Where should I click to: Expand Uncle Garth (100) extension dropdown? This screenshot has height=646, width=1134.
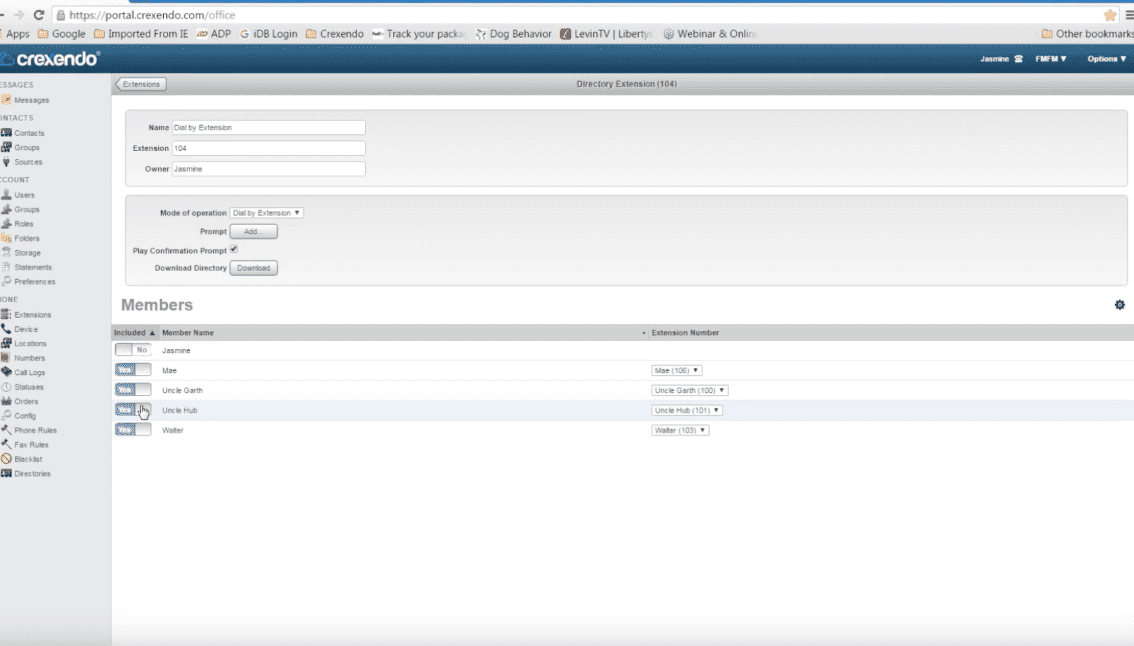(689, 390)
